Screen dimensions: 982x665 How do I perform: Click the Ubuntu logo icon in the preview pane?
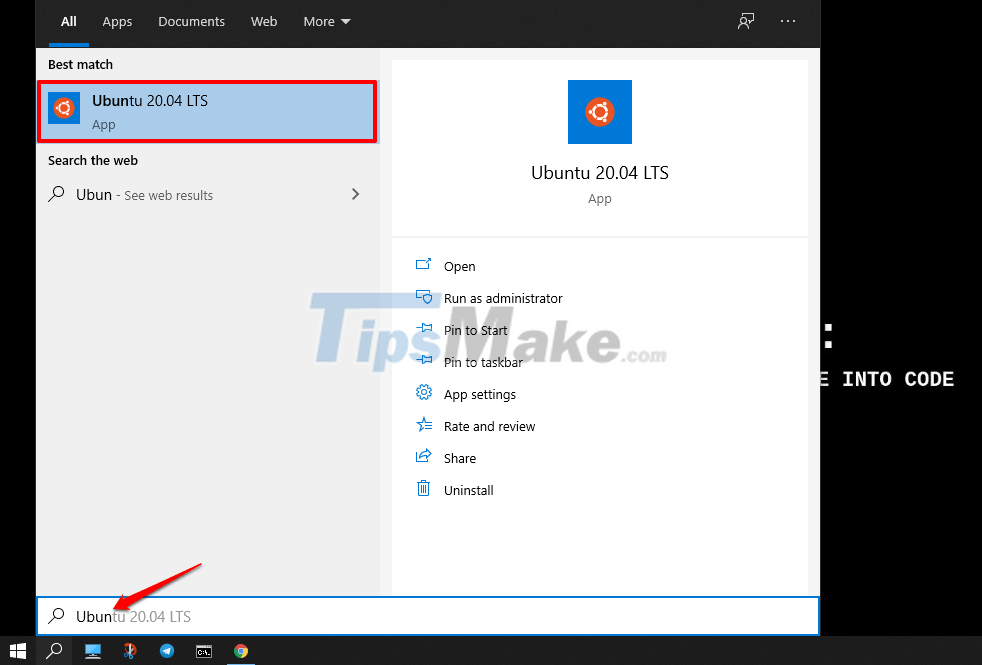point(599,112)
